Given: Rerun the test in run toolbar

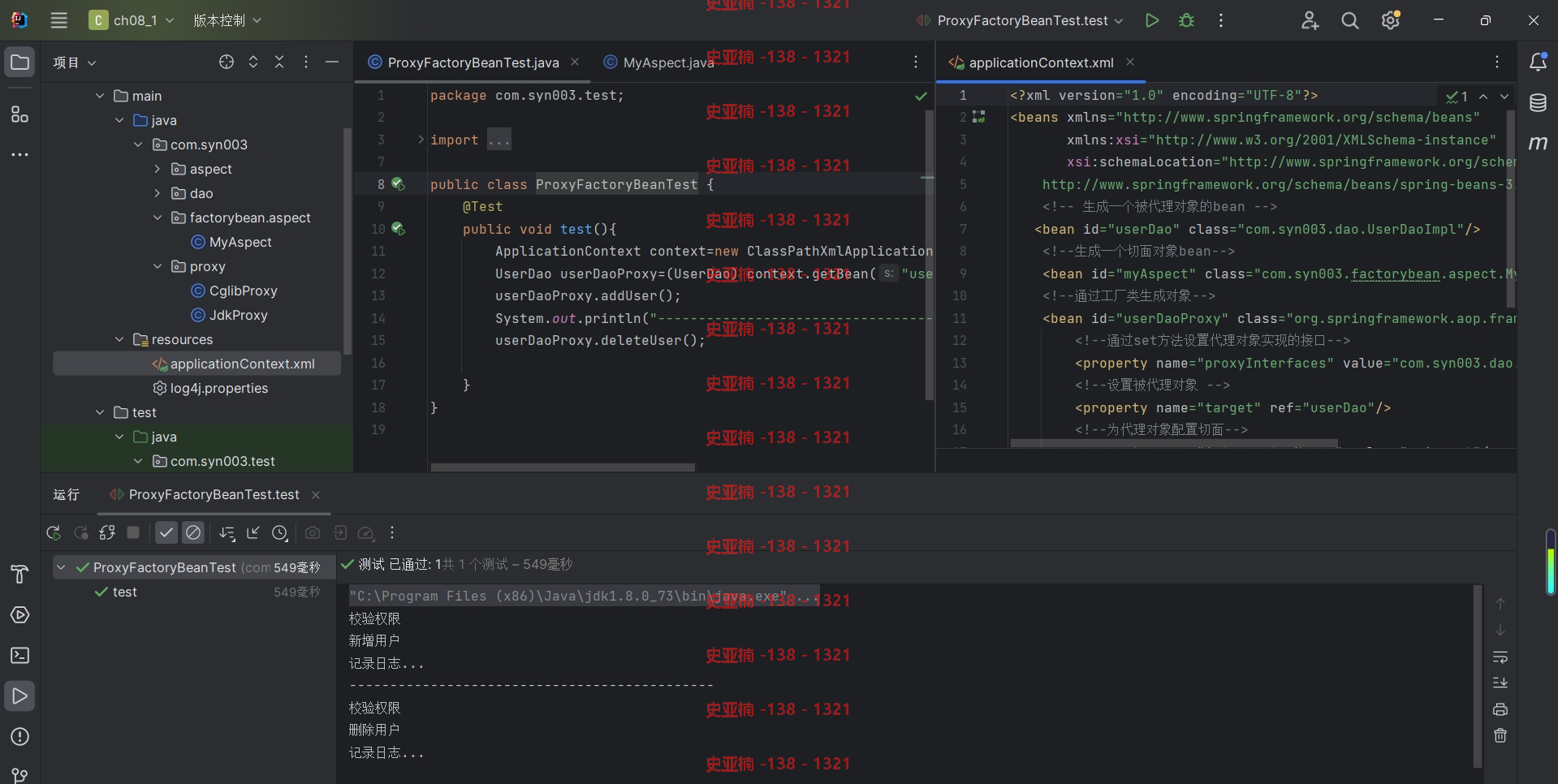Looking at the screenshot, I should click(x=54, y=532).
